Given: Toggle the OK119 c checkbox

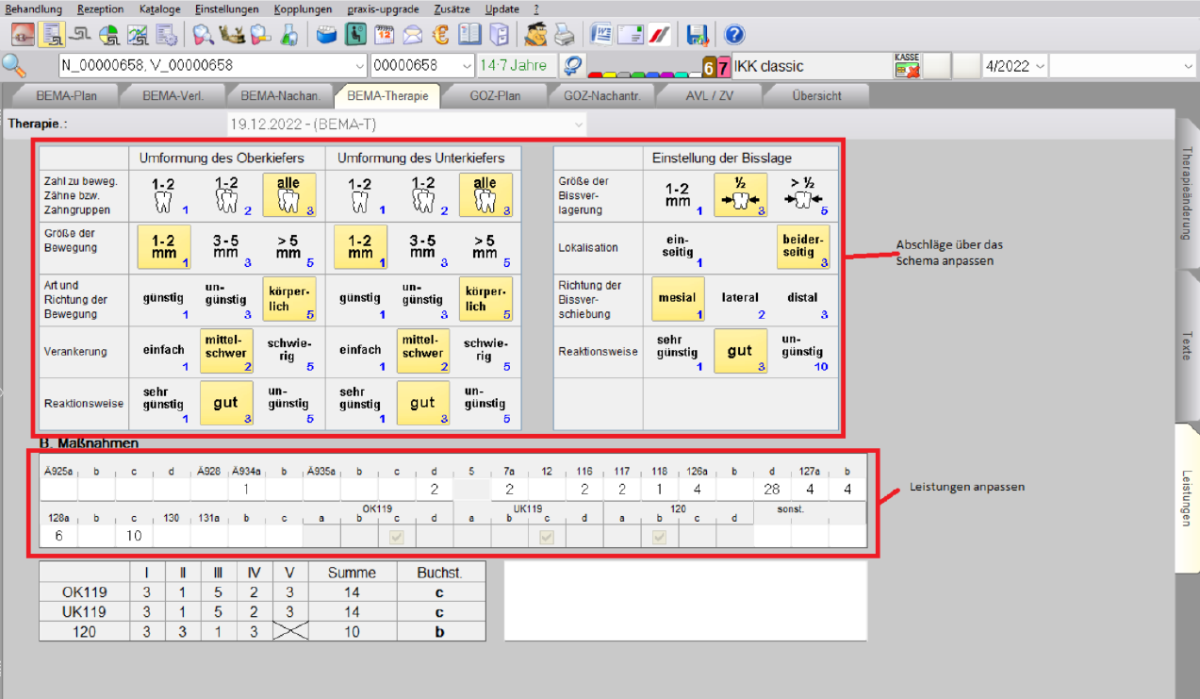Looking at the screenshot, I should point(397,537).
